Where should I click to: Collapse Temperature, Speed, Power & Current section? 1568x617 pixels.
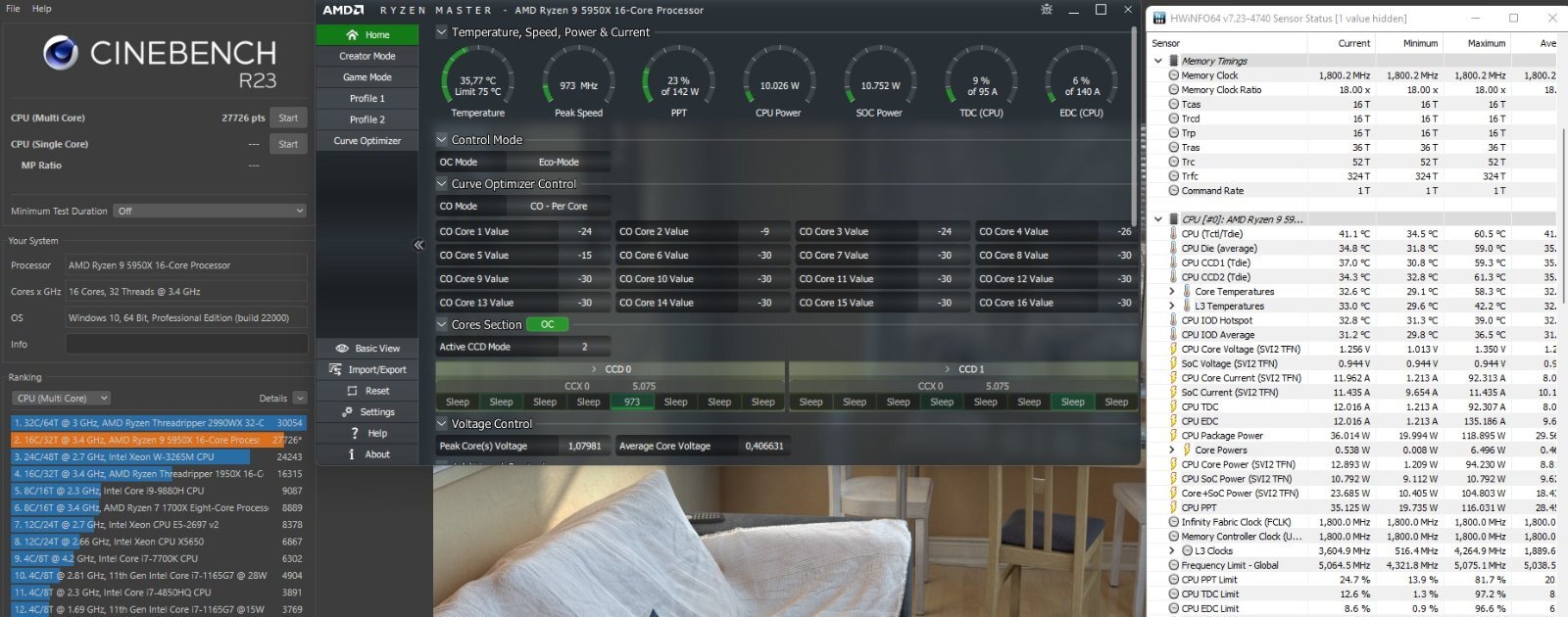tap(442, 32)
